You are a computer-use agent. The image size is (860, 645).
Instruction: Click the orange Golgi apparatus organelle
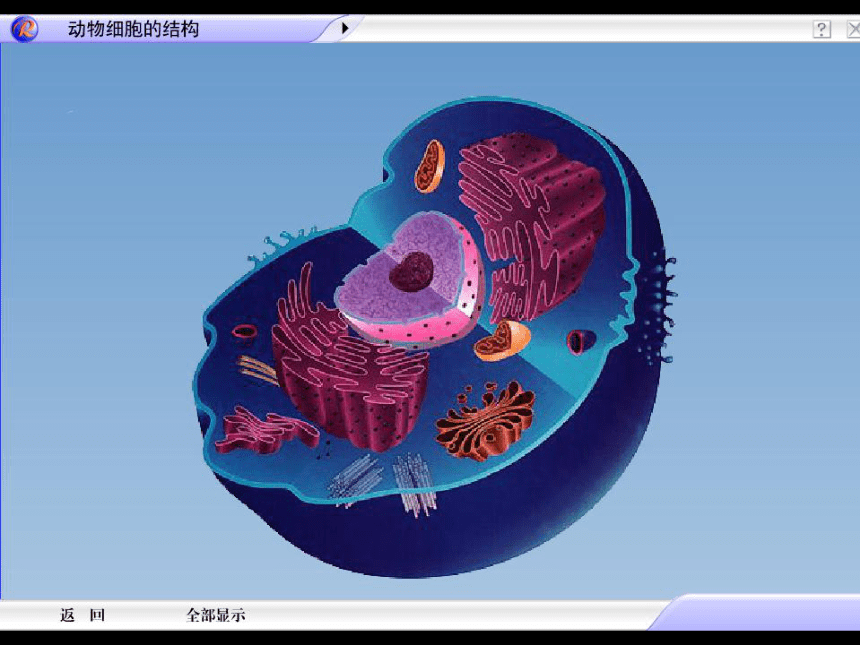pos(485,421)
